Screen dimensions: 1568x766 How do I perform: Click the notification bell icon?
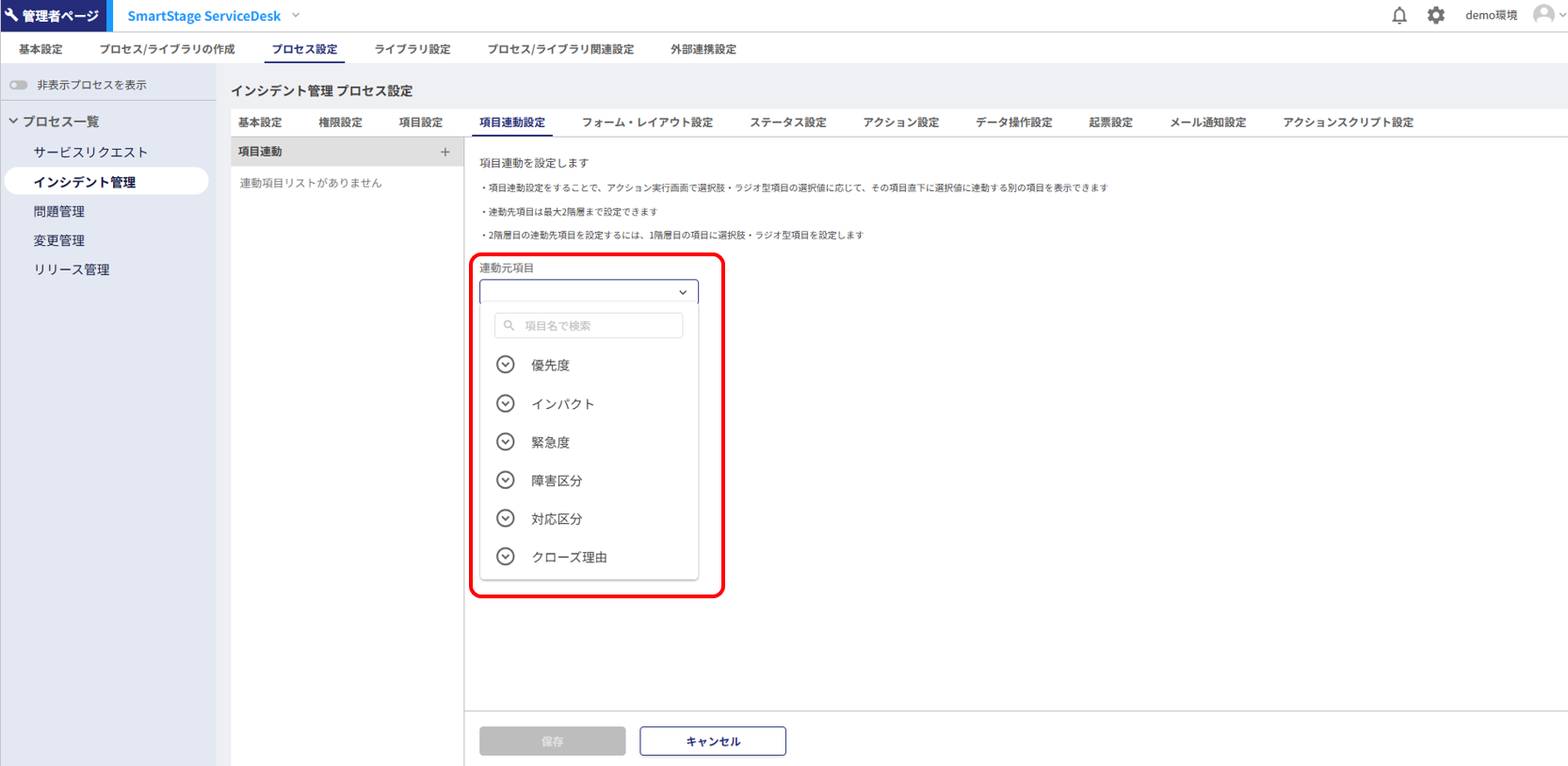[x=1398, y=15]
